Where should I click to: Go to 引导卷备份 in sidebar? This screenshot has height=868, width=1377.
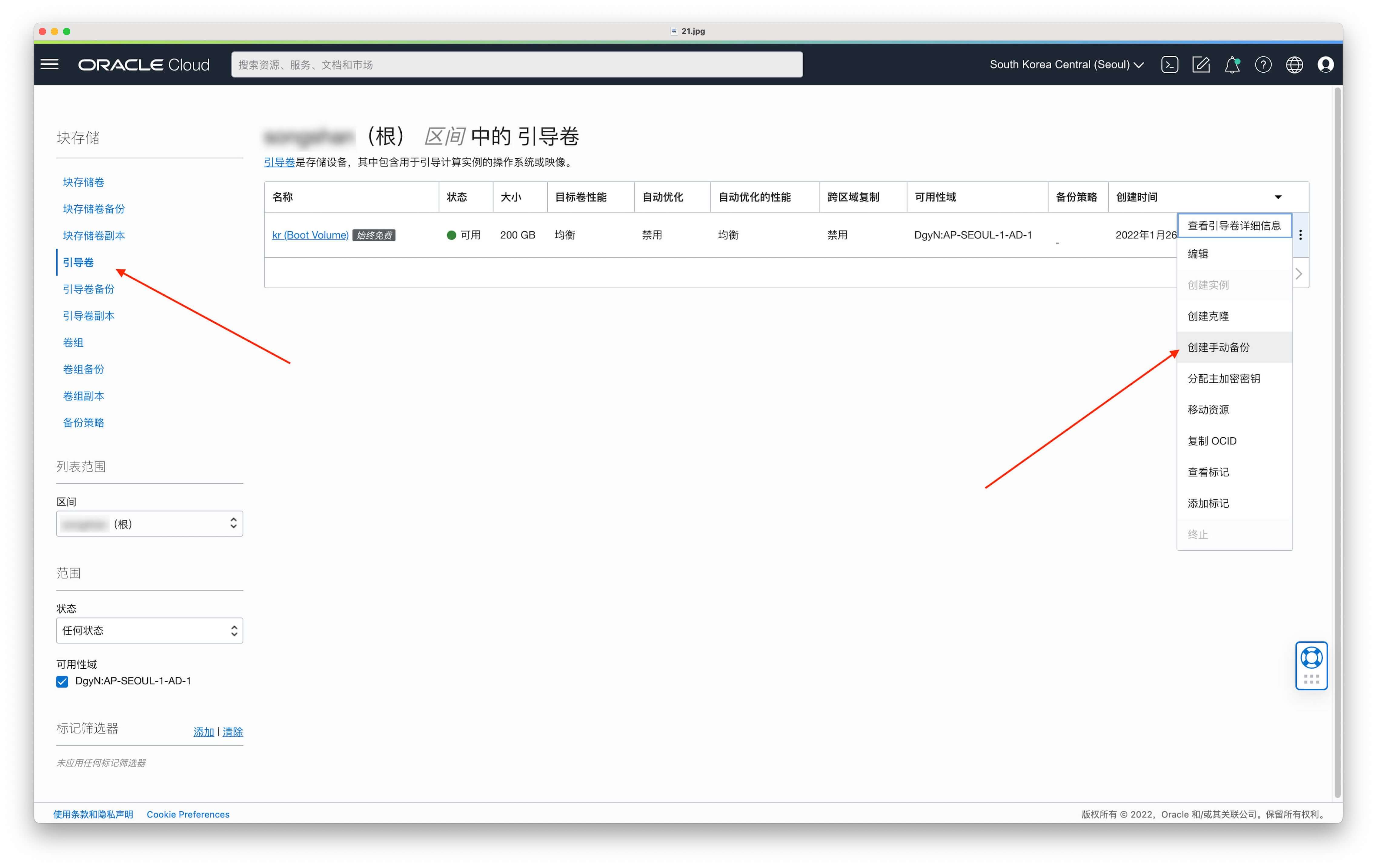pos(89,289)
